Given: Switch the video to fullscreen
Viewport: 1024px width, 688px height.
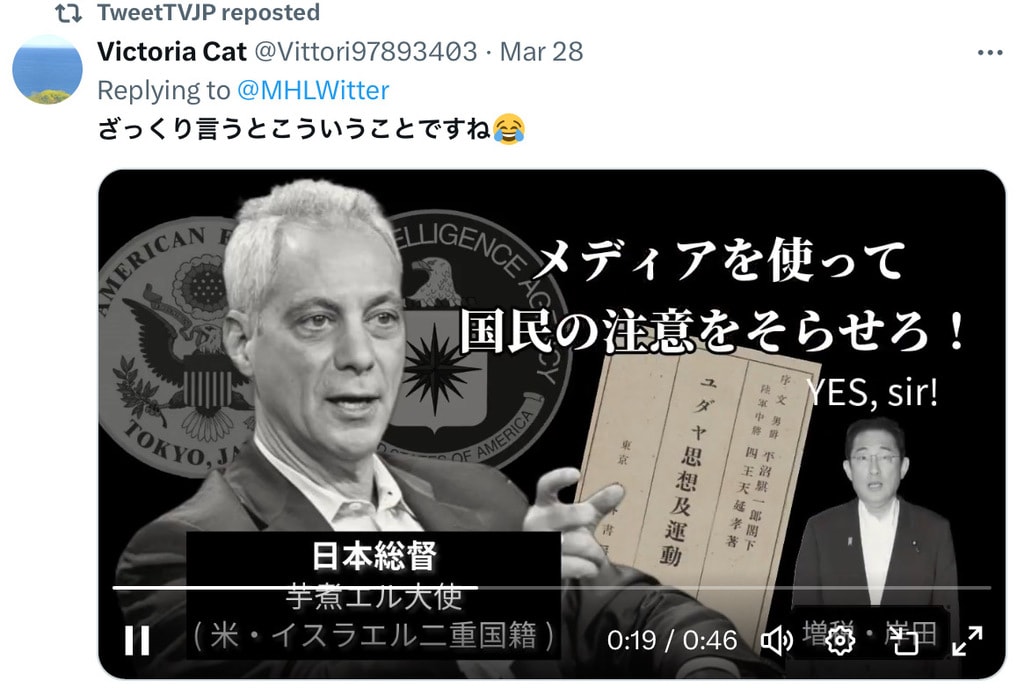Looking at the screenshot, I should [x=967, y=640].
